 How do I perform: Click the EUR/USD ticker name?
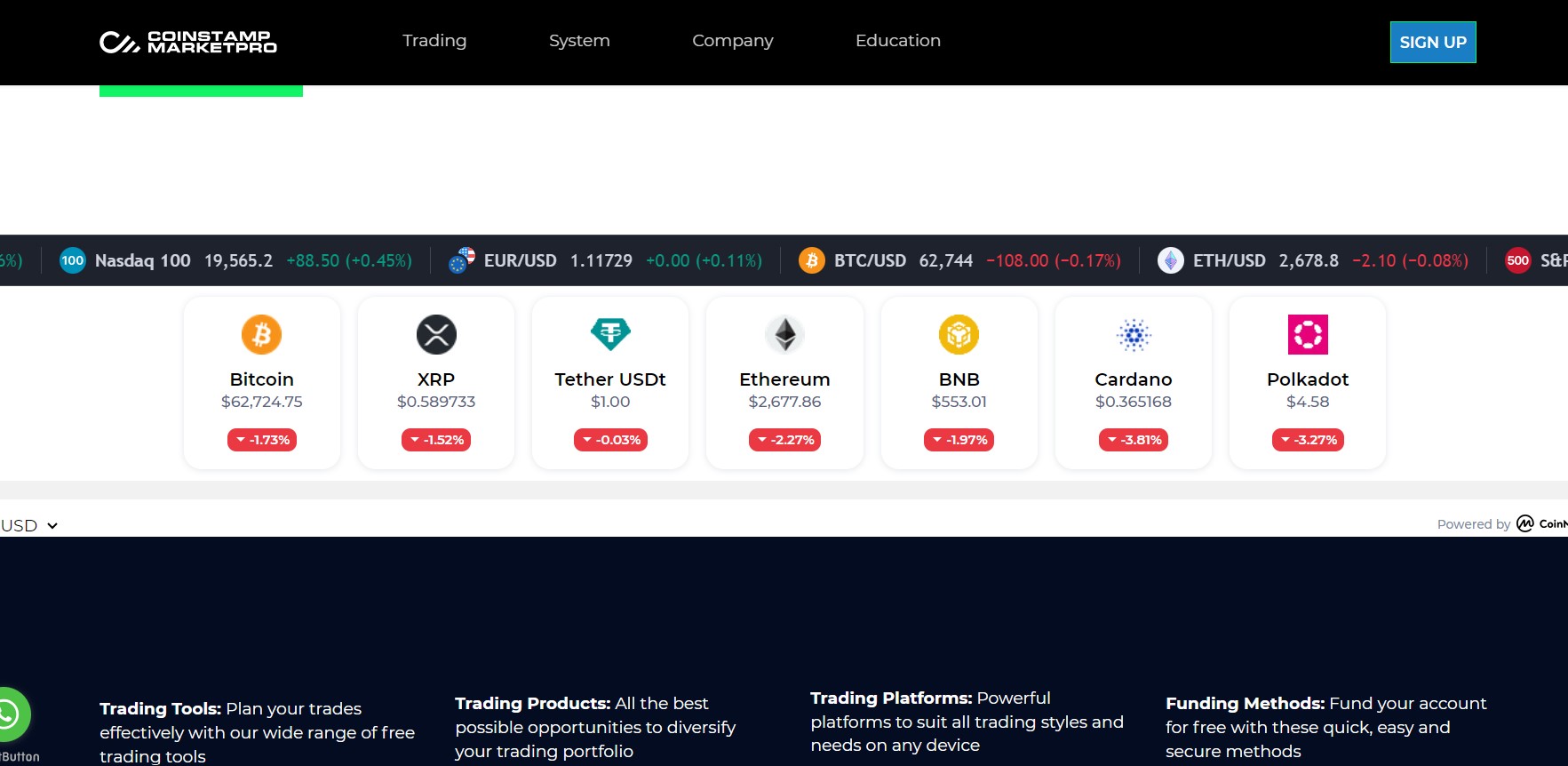(521, 260)
